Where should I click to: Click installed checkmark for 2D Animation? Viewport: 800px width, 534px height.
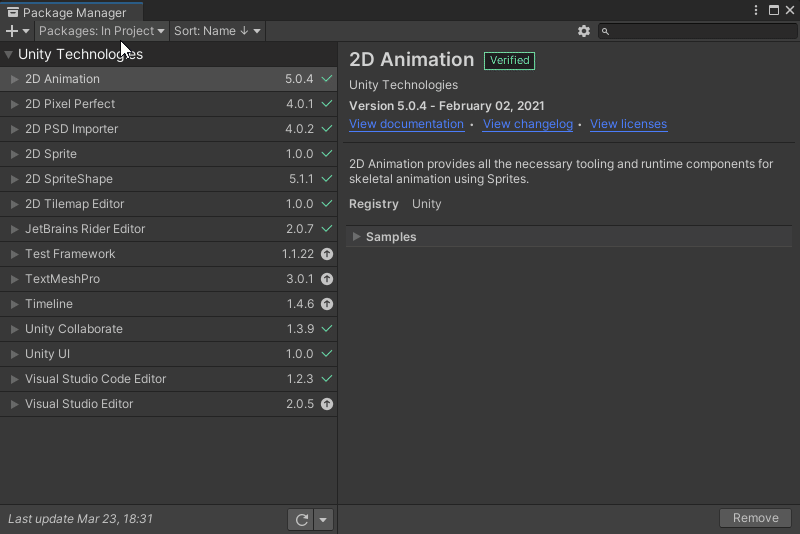(327, 79)
